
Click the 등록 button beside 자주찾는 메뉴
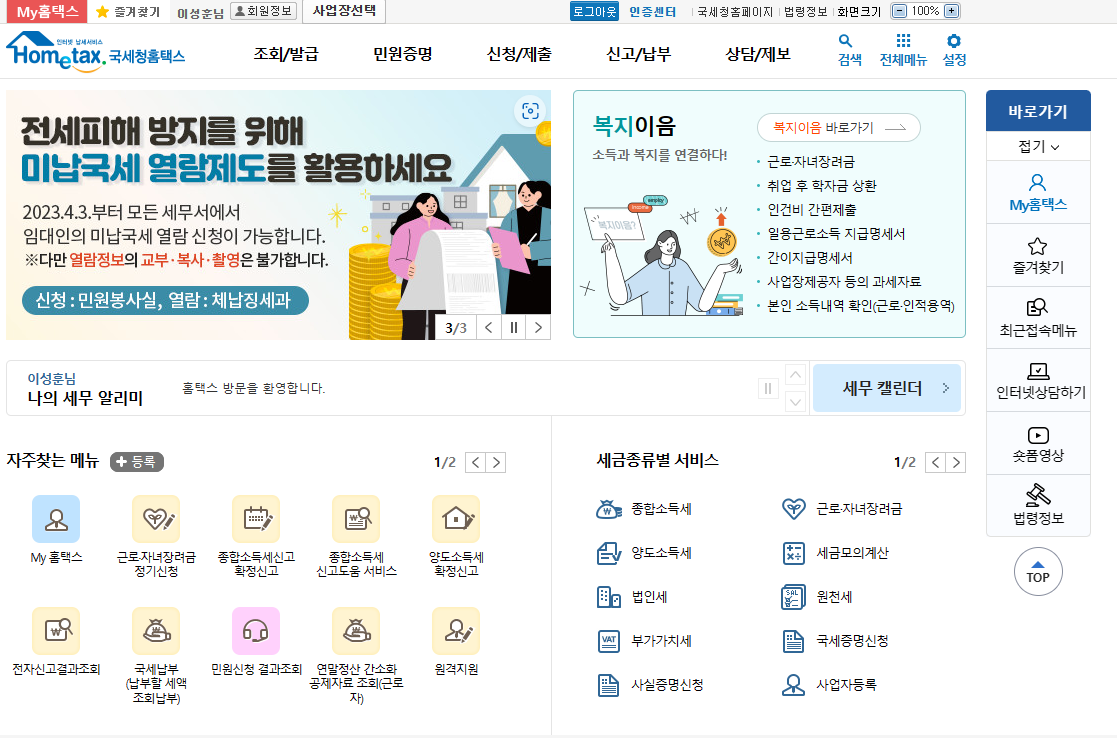137,462
